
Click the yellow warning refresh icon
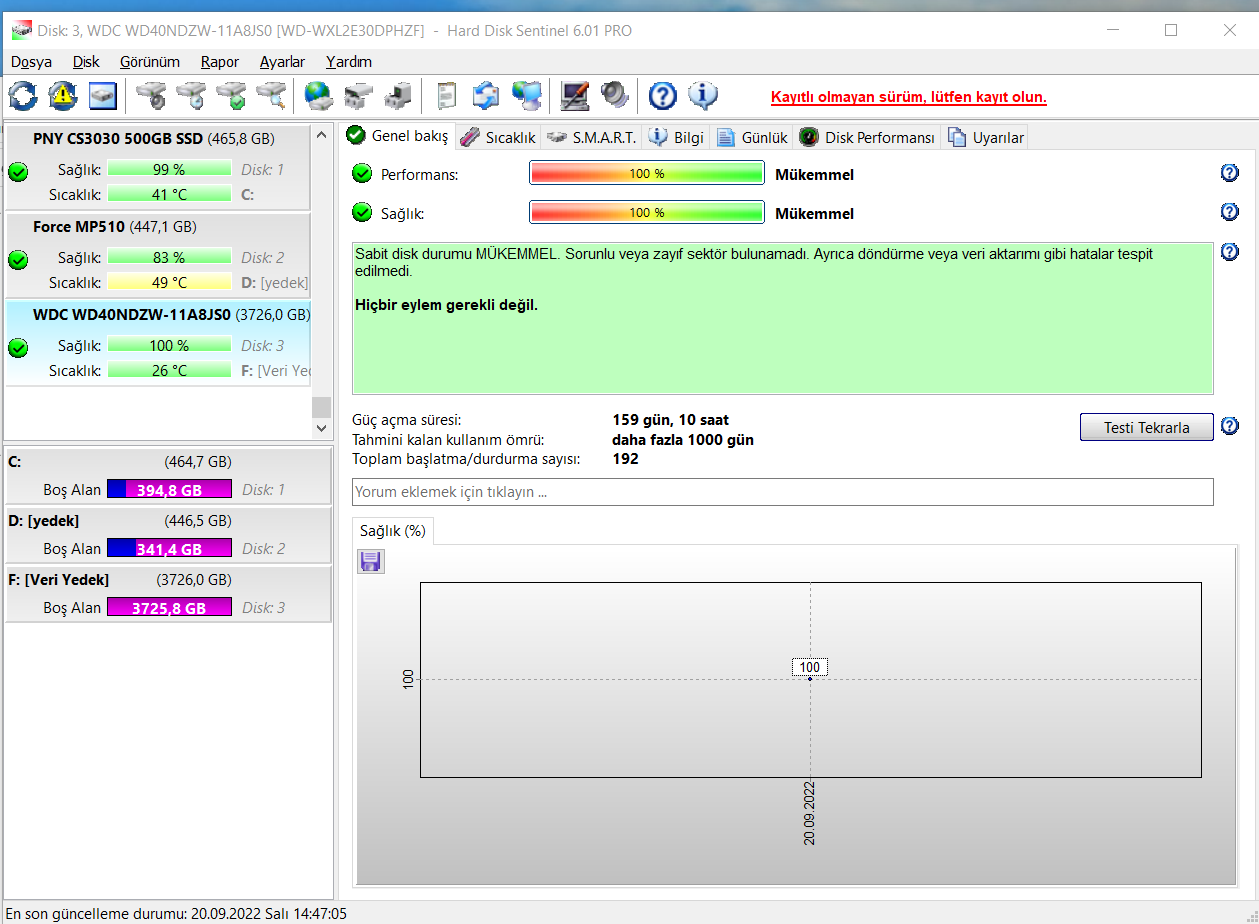[x=63, y=96]
